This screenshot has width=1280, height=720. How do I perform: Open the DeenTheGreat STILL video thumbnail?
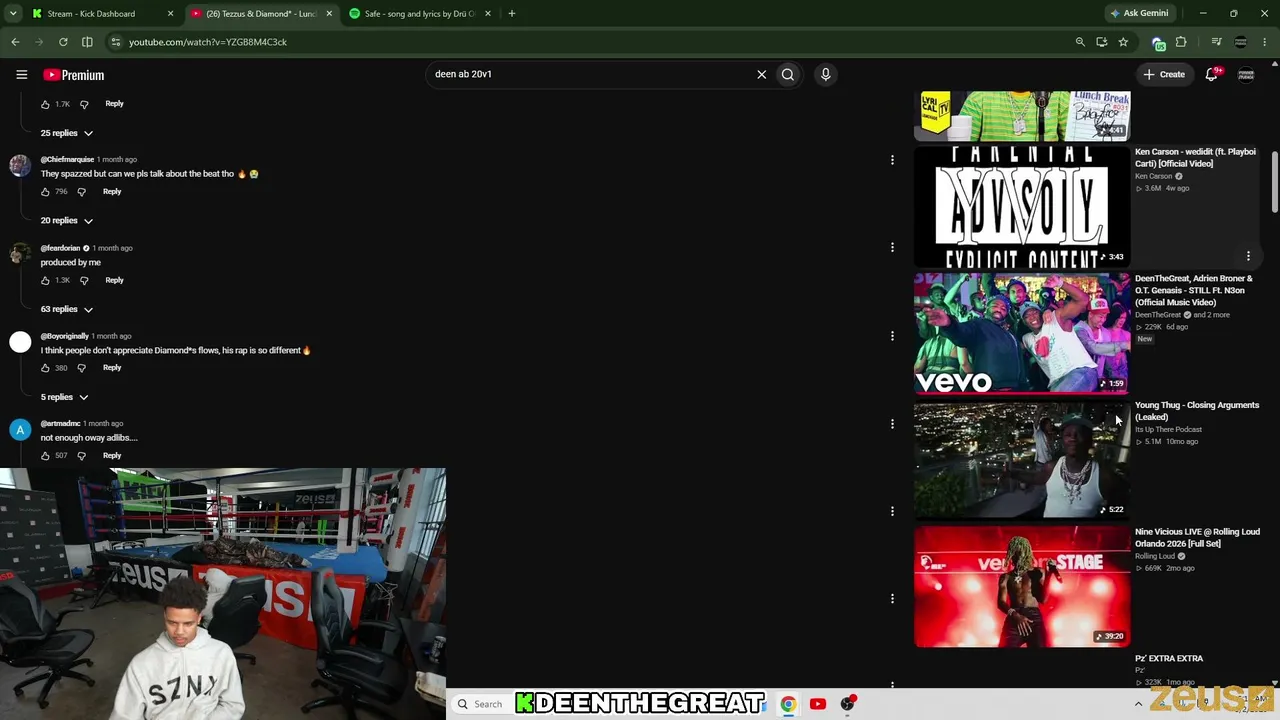pos(1022,334)
